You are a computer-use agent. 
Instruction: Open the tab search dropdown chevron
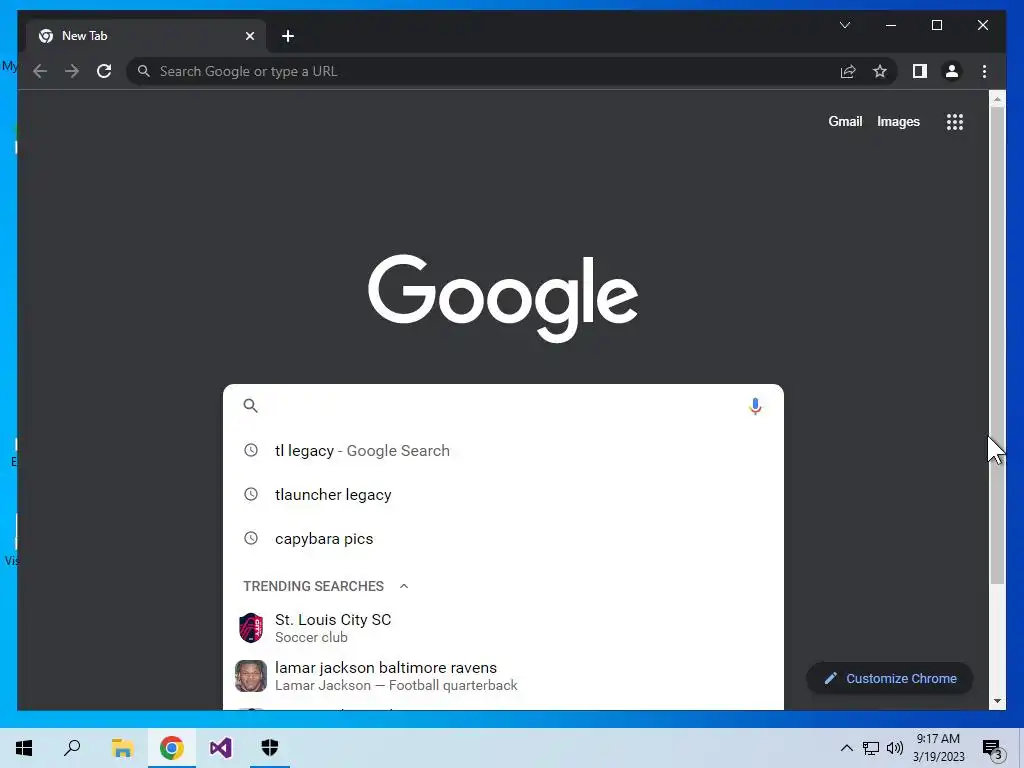point(844,25)
